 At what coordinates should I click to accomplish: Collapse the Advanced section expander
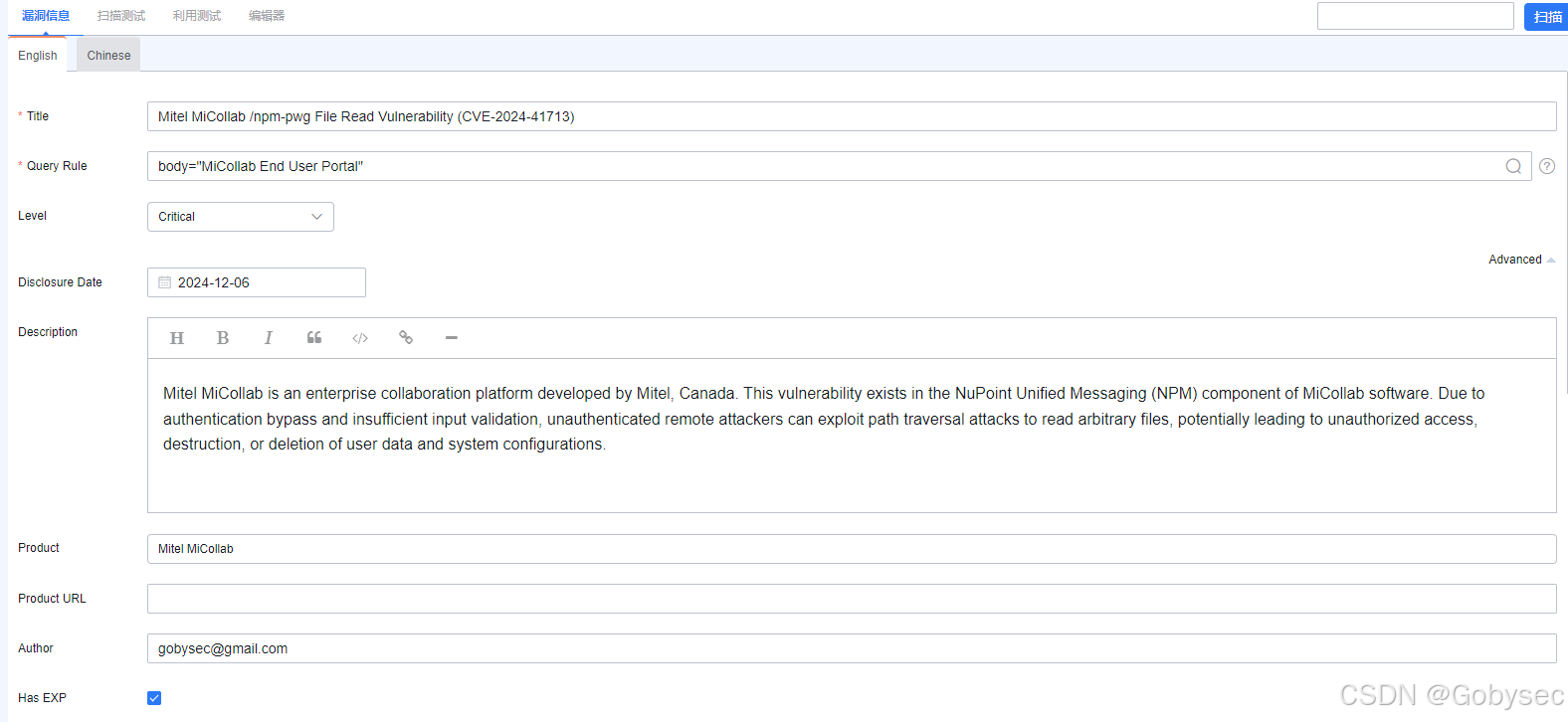tap(1521, 260)
